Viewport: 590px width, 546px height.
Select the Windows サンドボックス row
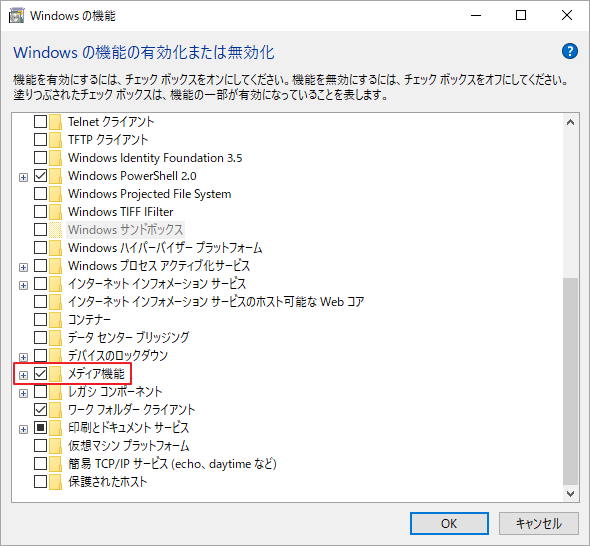(125, 230)
